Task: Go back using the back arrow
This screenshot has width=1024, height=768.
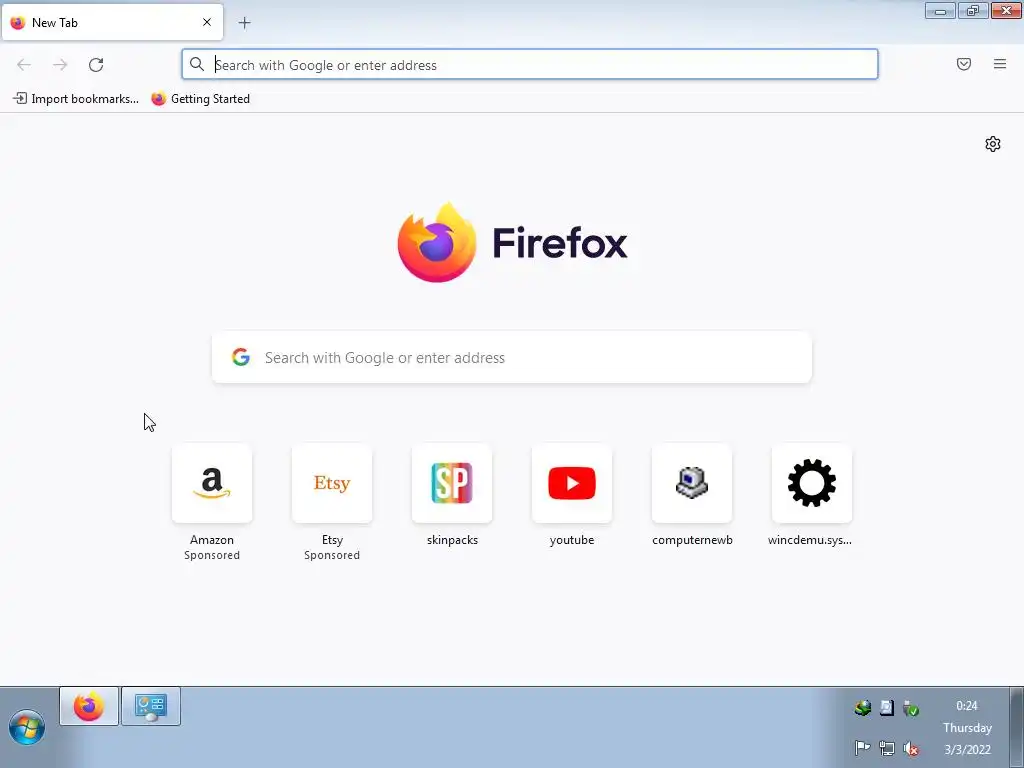Action: 24,65
